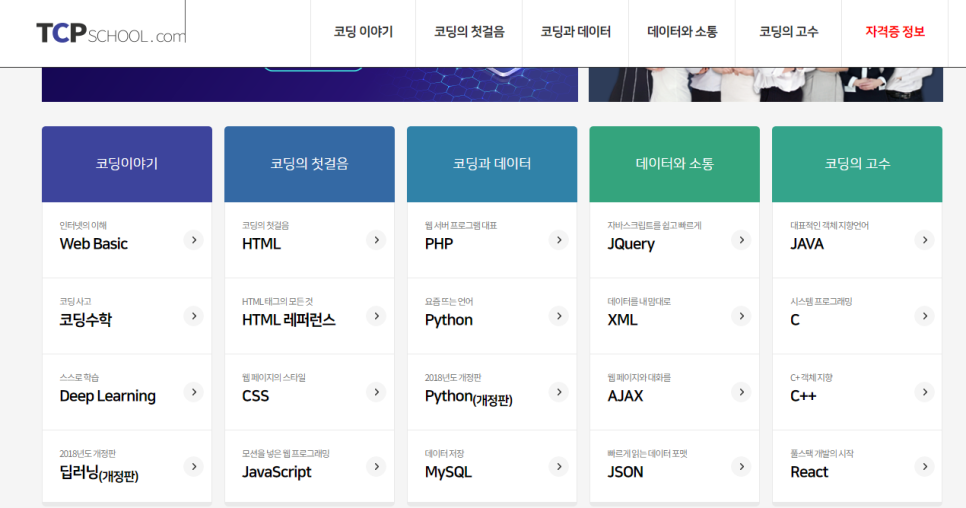966x508 pixels.
Task: Select the 코딩의 첫걸음 category header card
Action: [309, 164]
